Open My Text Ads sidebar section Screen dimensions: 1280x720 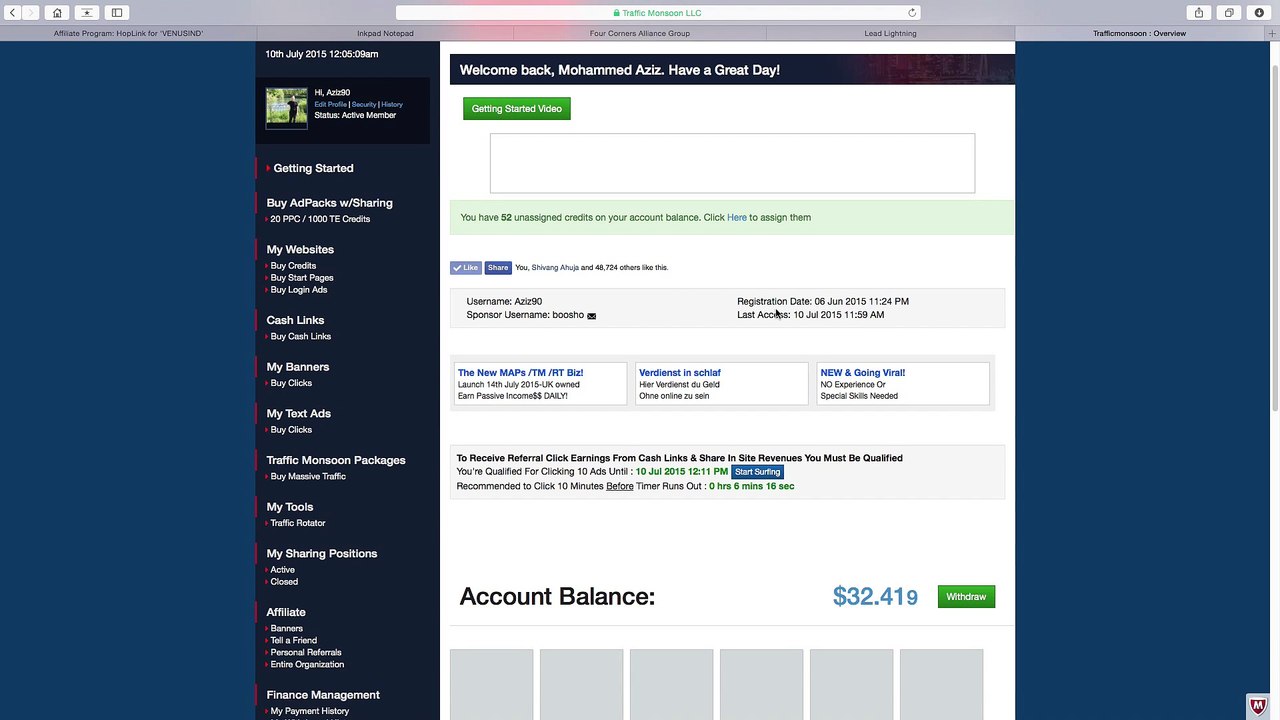pyautogui.click(x=298, y=414)
